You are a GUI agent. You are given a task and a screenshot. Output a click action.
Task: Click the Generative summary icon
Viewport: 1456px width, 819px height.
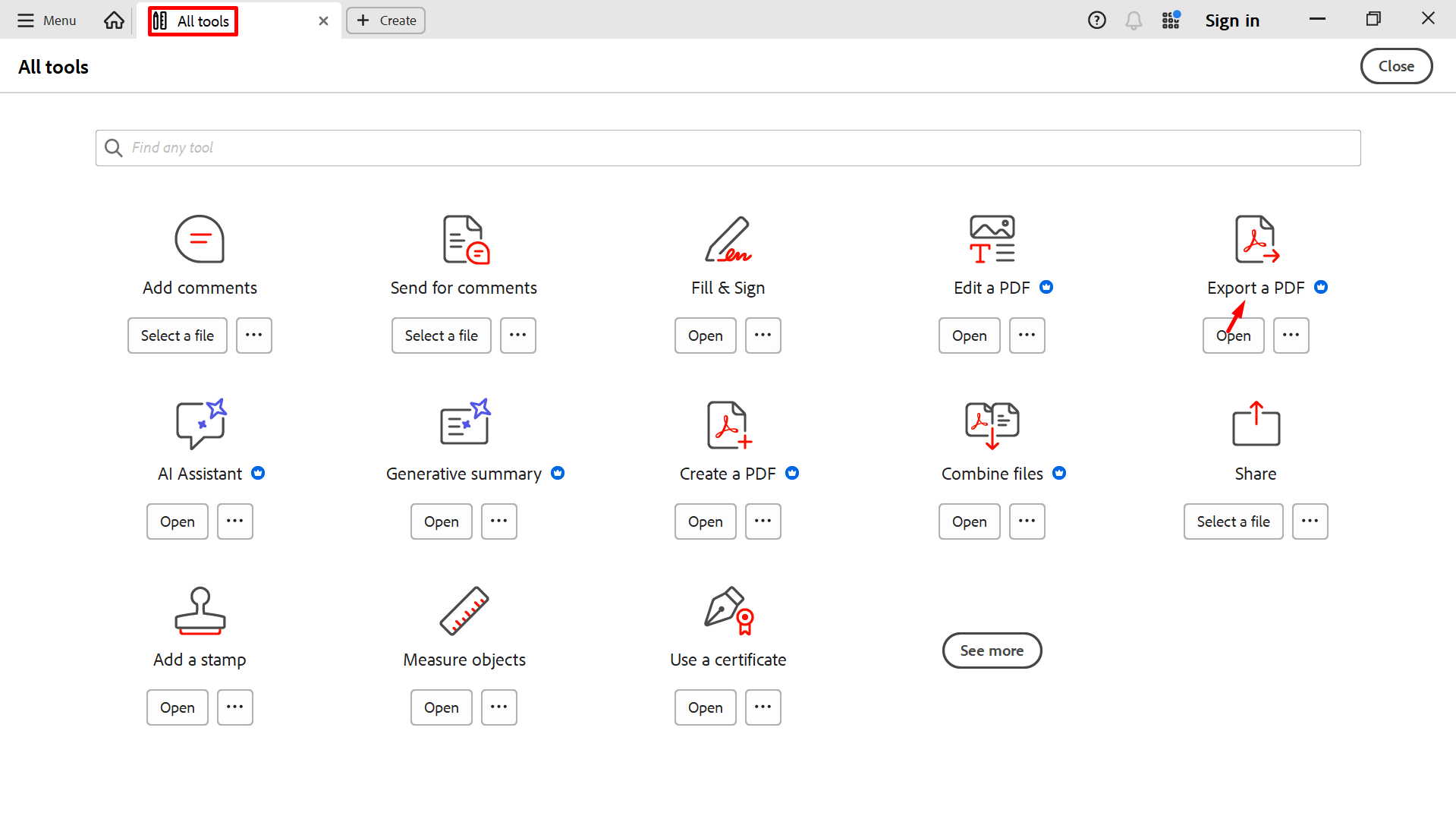[465, 422]
